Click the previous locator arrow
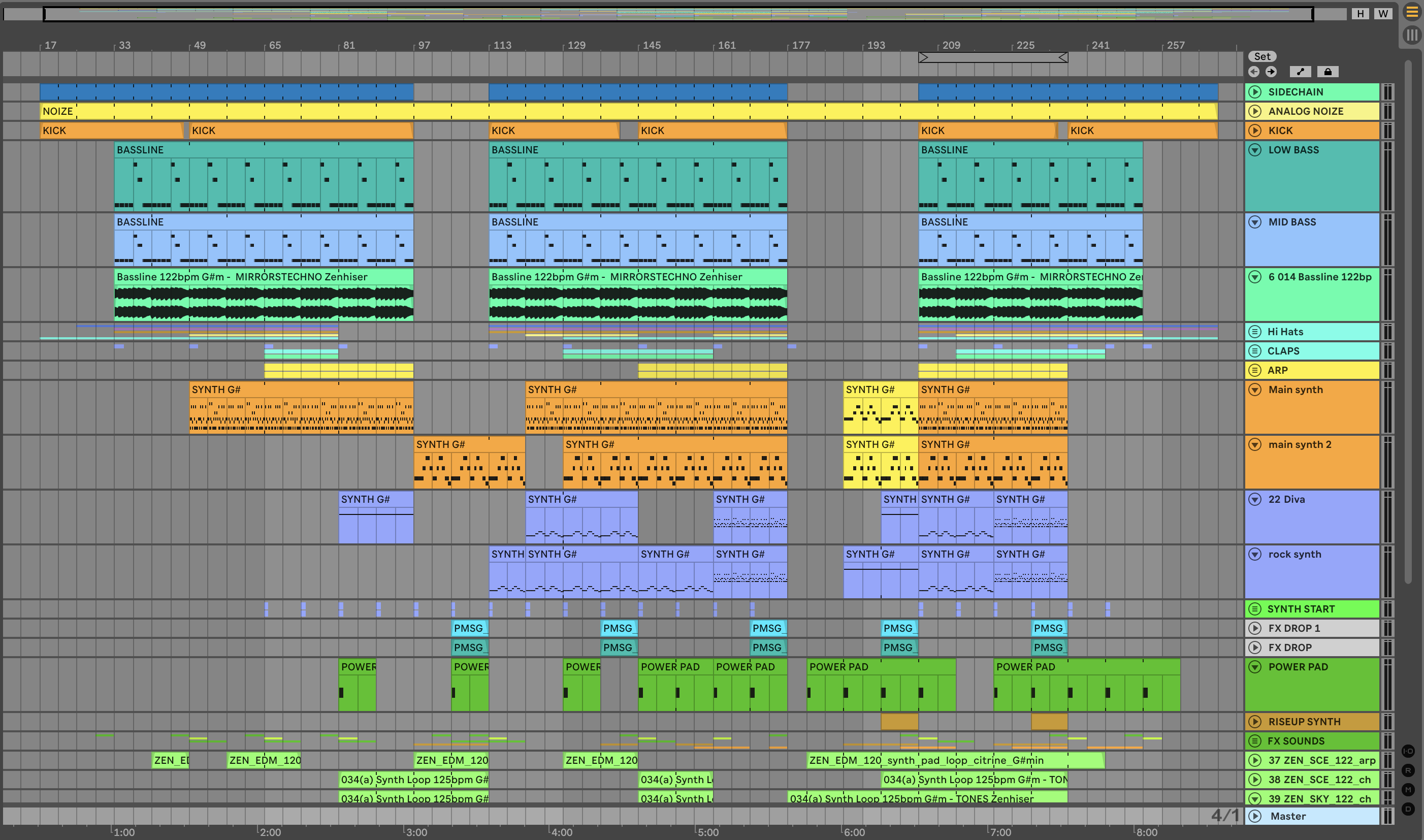Viewport: 1424px width, 840px height. click(1254, 71)
